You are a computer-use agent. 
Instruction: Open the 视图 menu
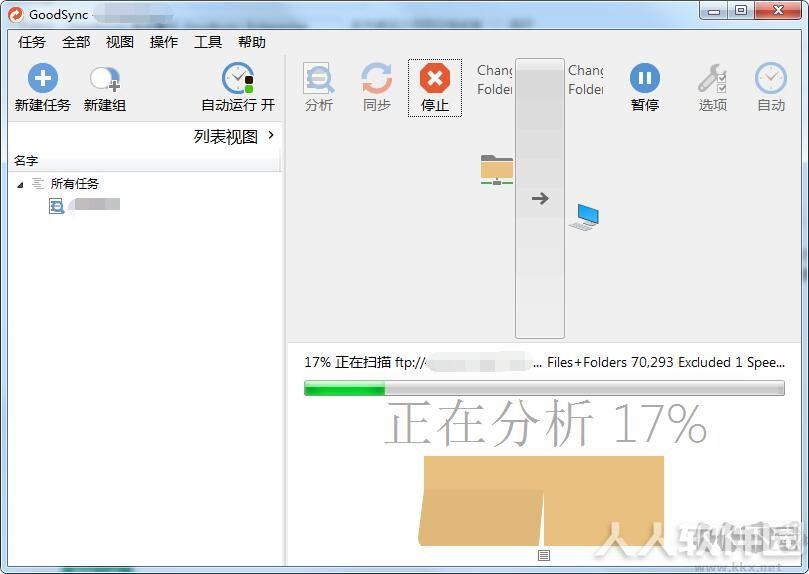[x=120, y=42]
